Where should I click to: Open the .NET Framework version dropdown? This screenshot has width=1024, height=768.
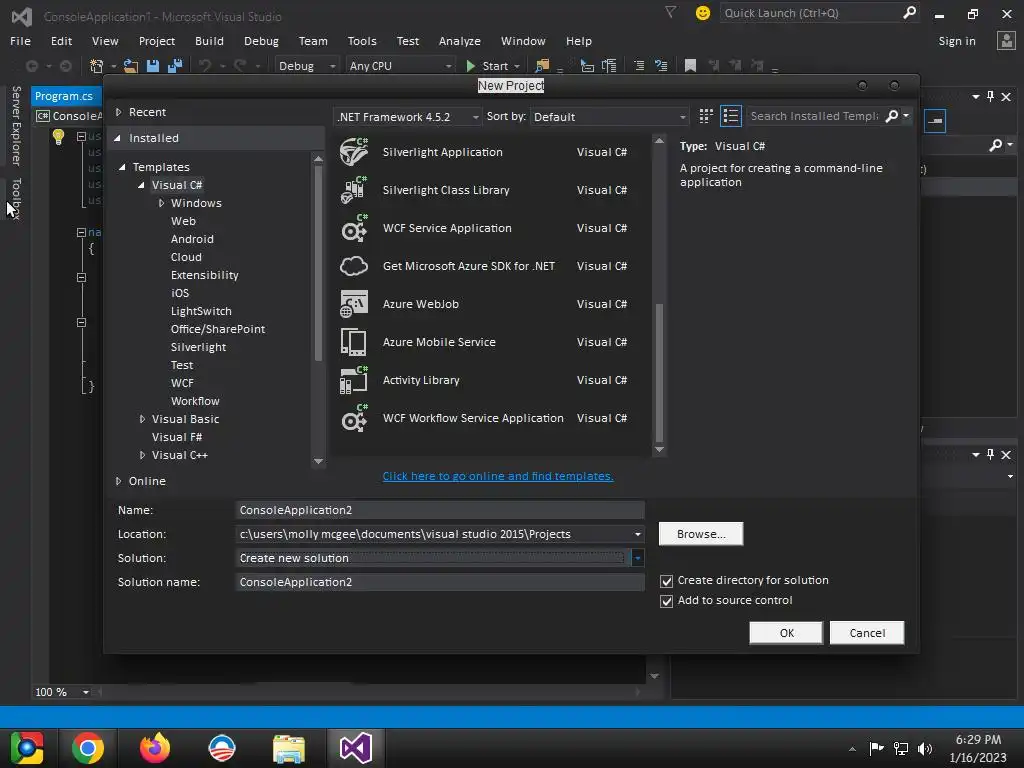408,117
